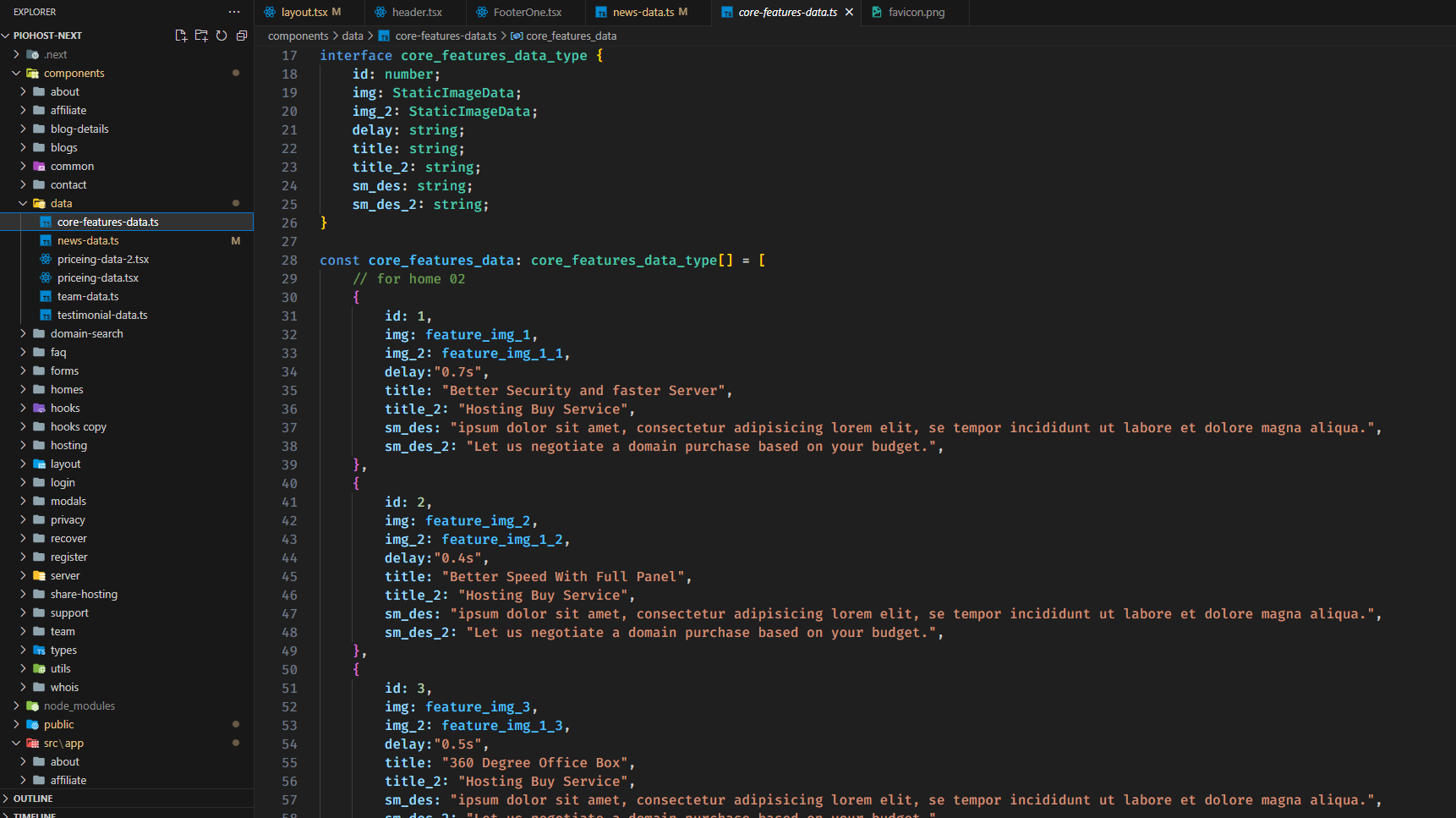Expand the first about folder under components
The width and height of the screenshot is (1456, 818).
click(x=23, y=91)
